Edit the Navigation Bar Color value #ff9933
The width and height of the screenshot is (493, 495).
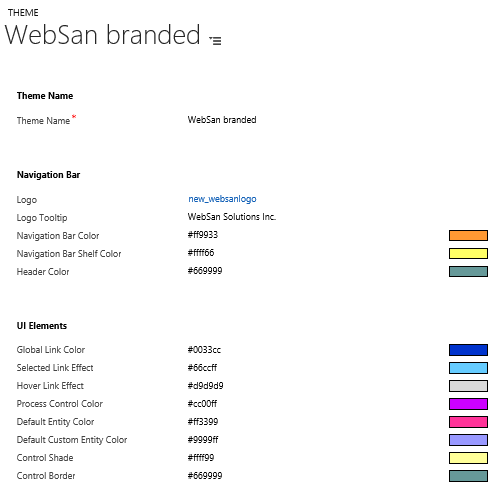(x=203, y=235)
